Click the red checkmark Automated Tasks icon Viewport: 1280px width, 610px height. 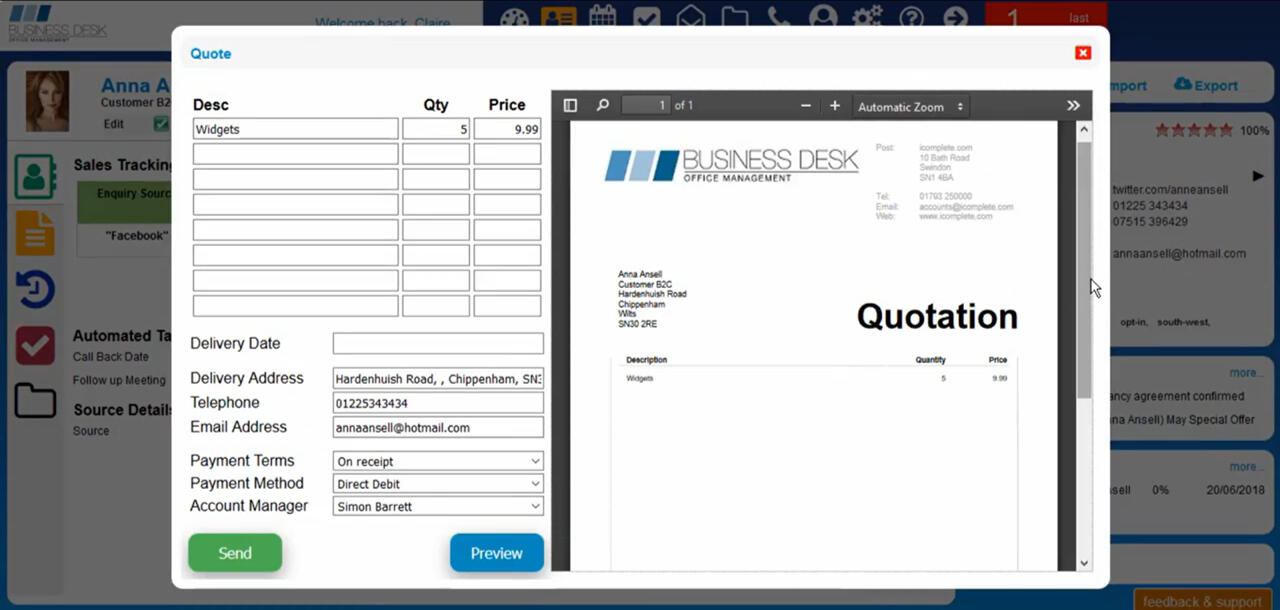coord(36,345)
